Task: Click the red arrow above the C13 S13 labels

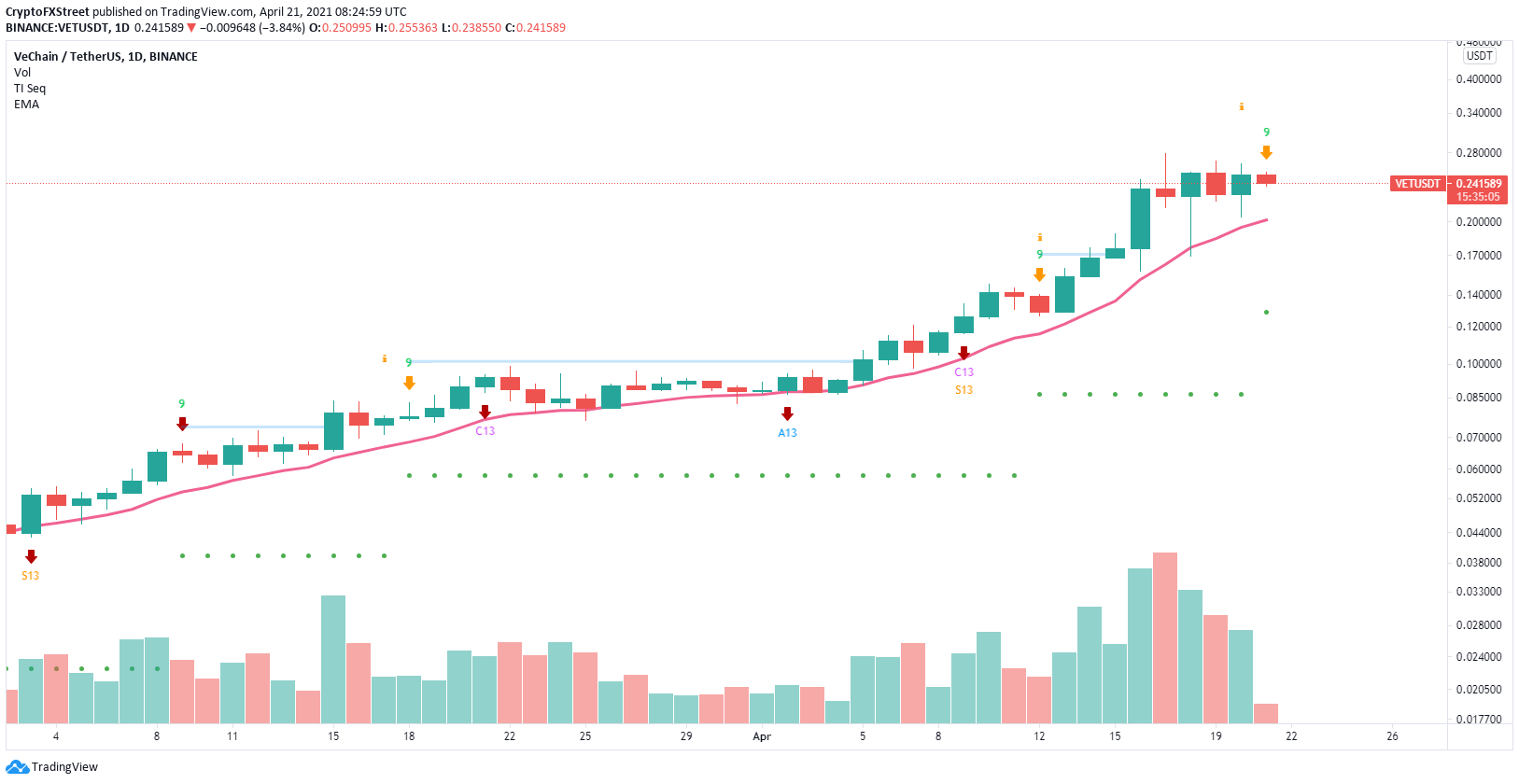Action: (x=963, y=353)
